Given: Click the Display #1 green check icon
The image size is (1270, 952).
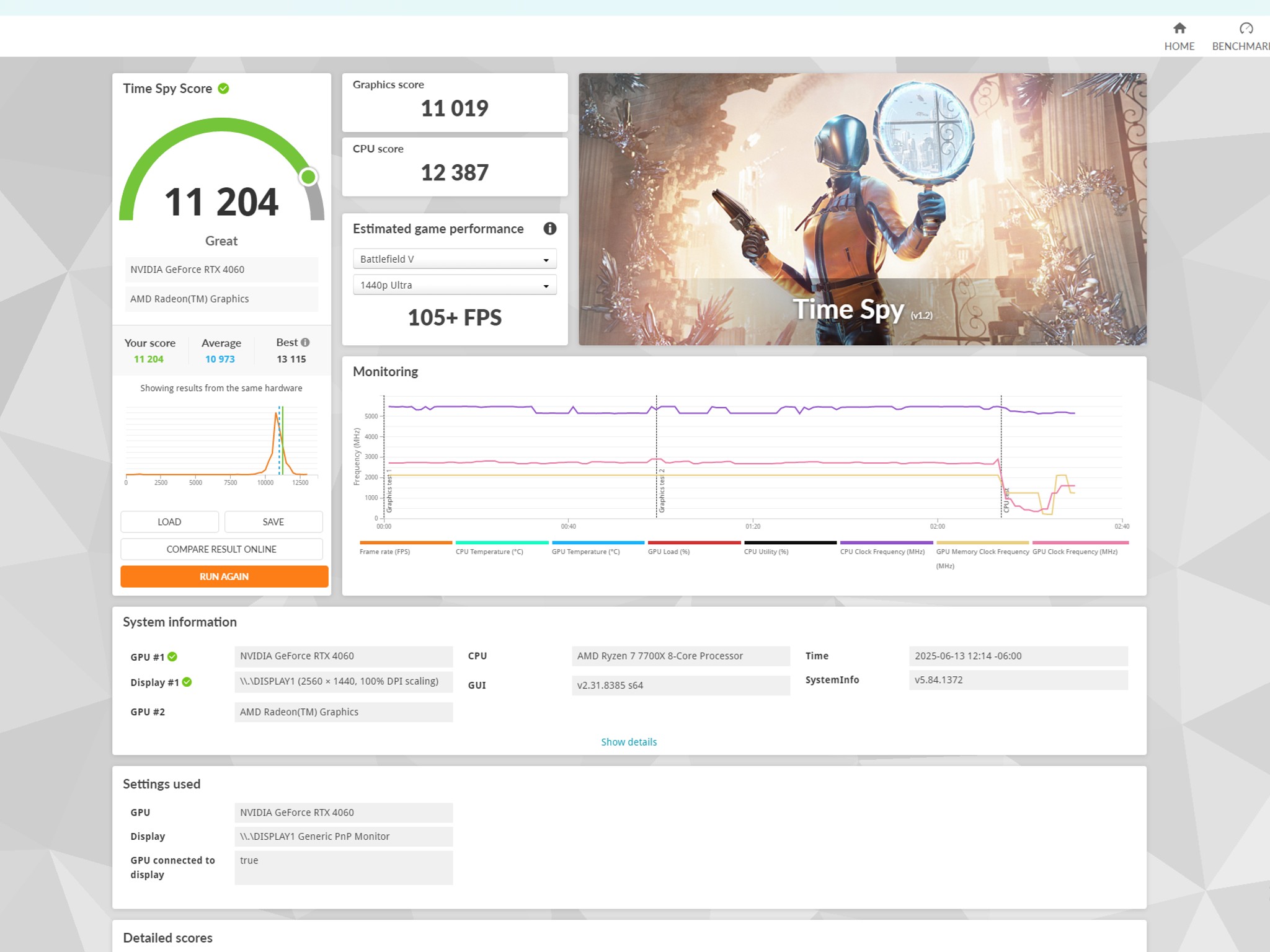Looking at the screenshot, I should pos(187,682).
